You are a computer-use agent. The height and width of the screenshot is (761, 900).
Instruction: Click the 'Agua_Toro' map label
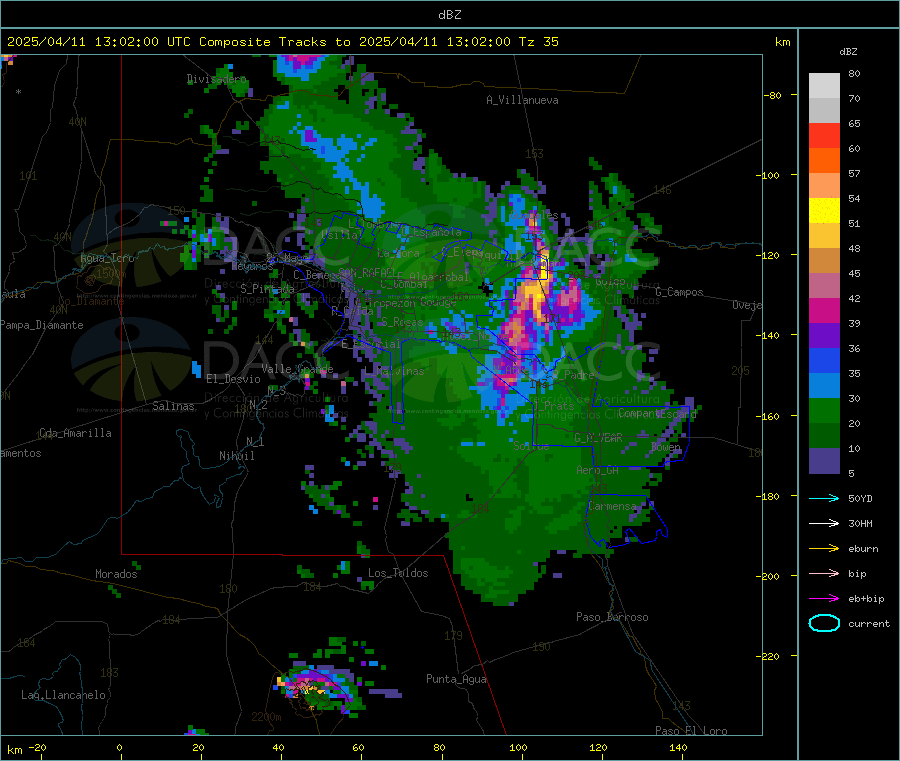(107, 258)
